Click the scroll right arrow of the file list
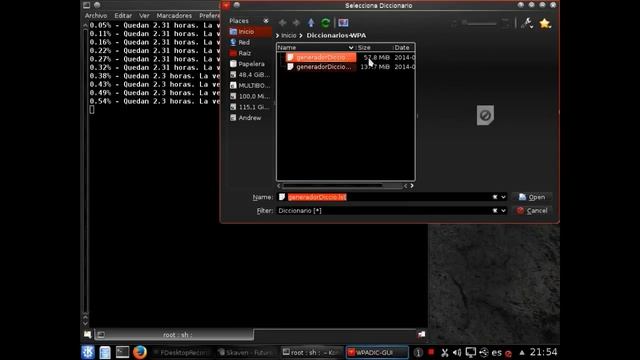Screen dimensions: 640x360 point(412,186)
